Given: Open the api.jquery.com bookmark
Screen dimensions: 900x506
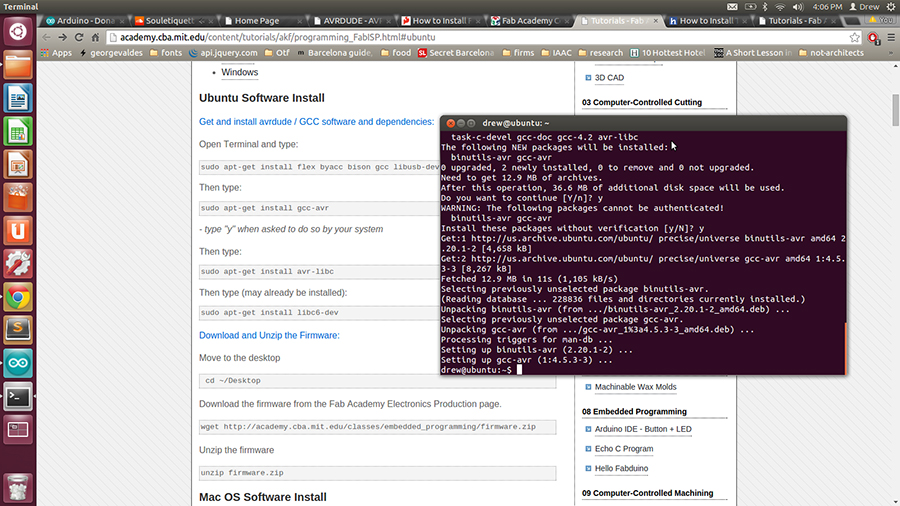Looking at the screenshot, I should (223, 53).
